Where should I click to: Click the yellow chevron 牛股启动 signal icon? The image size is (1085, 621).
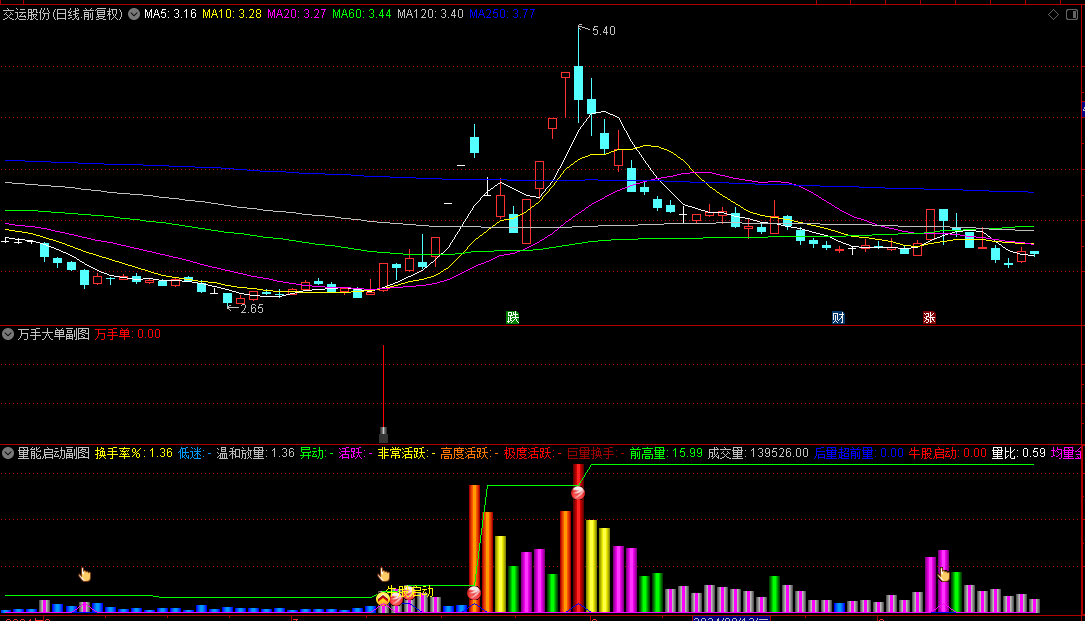pyautogui.click(x=383, y=598)
